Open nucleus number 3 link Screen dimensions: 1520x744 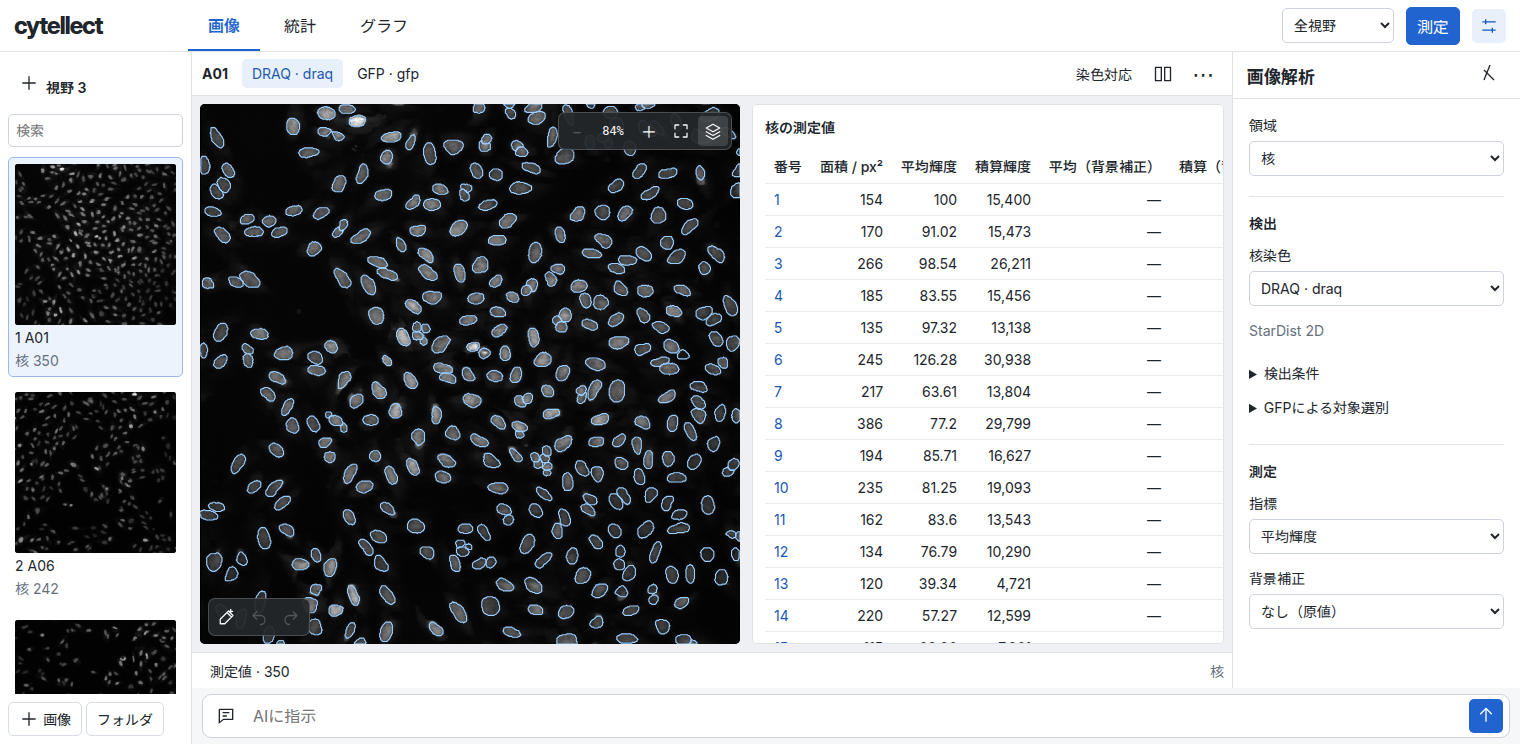[x=778, y=264]
